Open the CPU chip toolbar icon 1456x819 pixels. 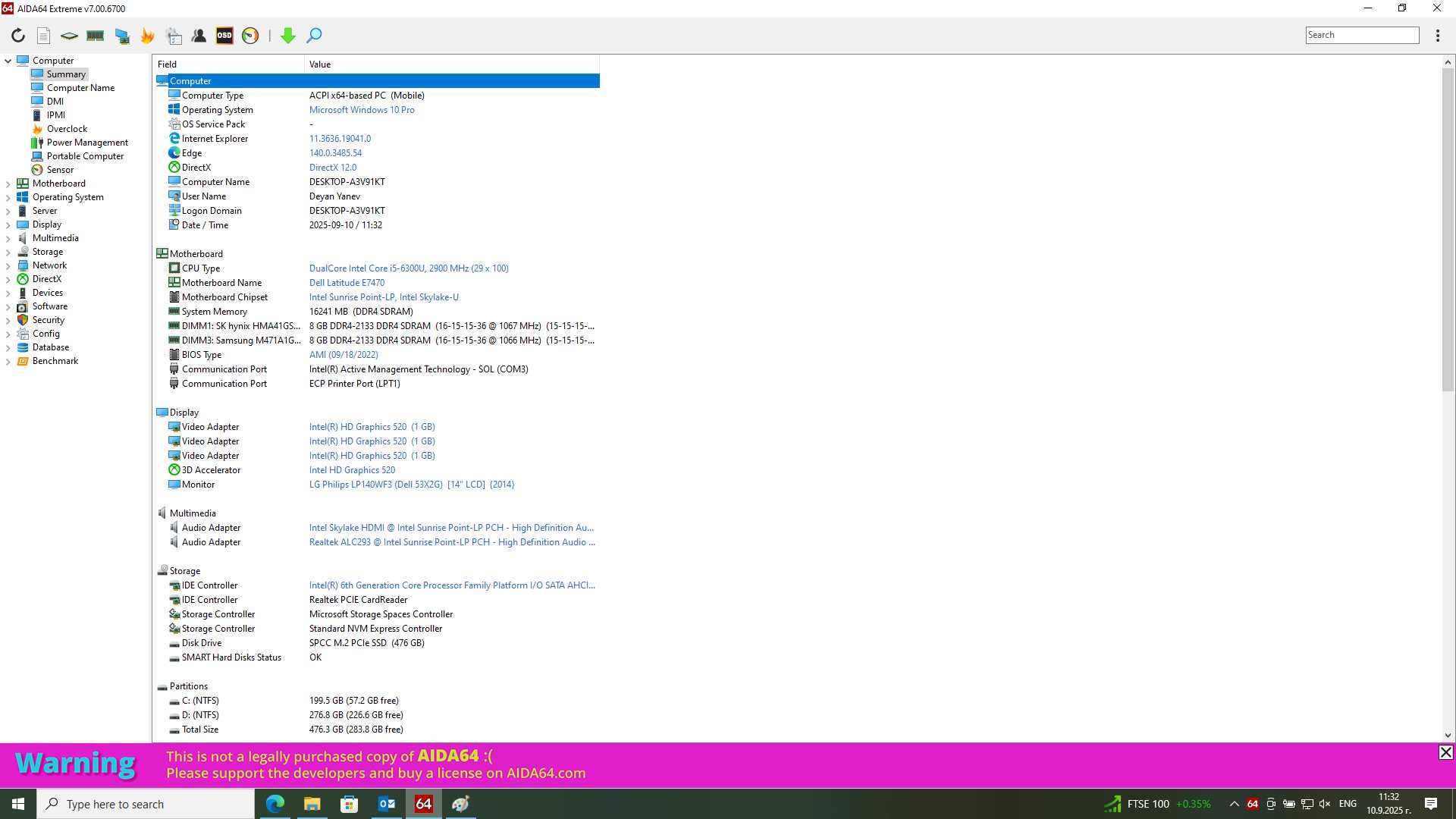[69, 36]
